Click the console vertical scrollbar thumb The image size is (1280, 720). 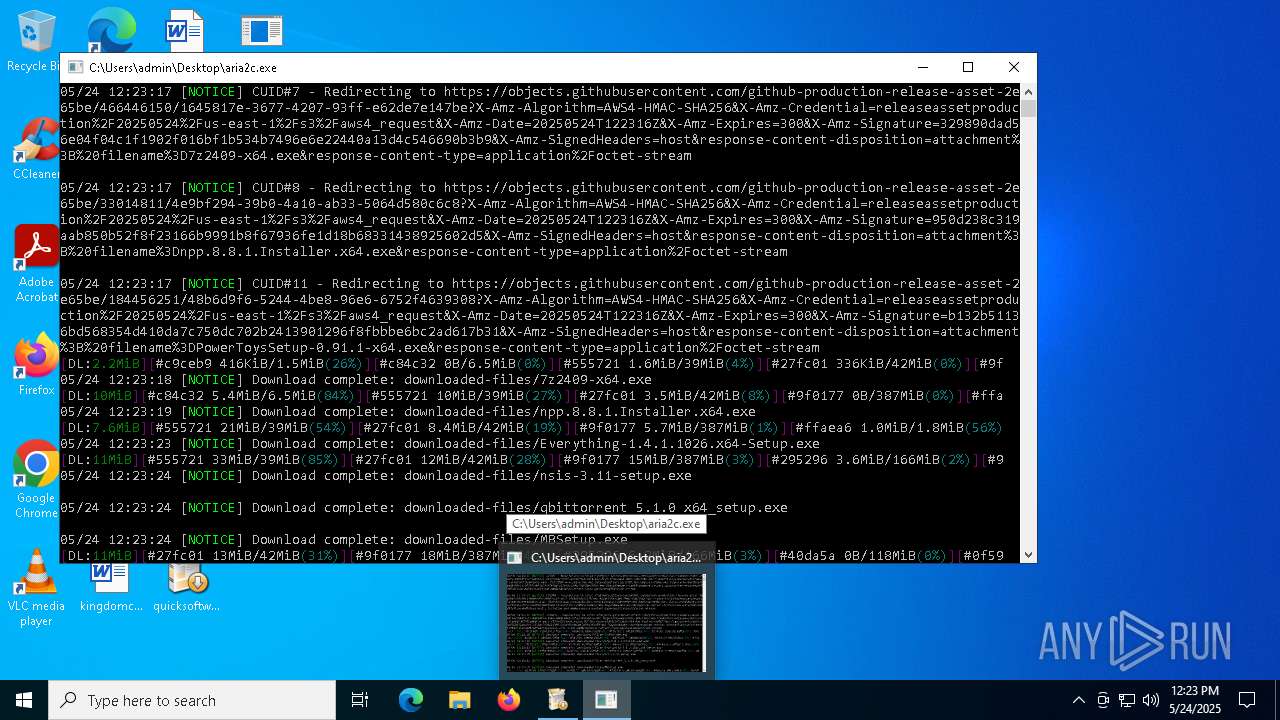pos(1028,110)
